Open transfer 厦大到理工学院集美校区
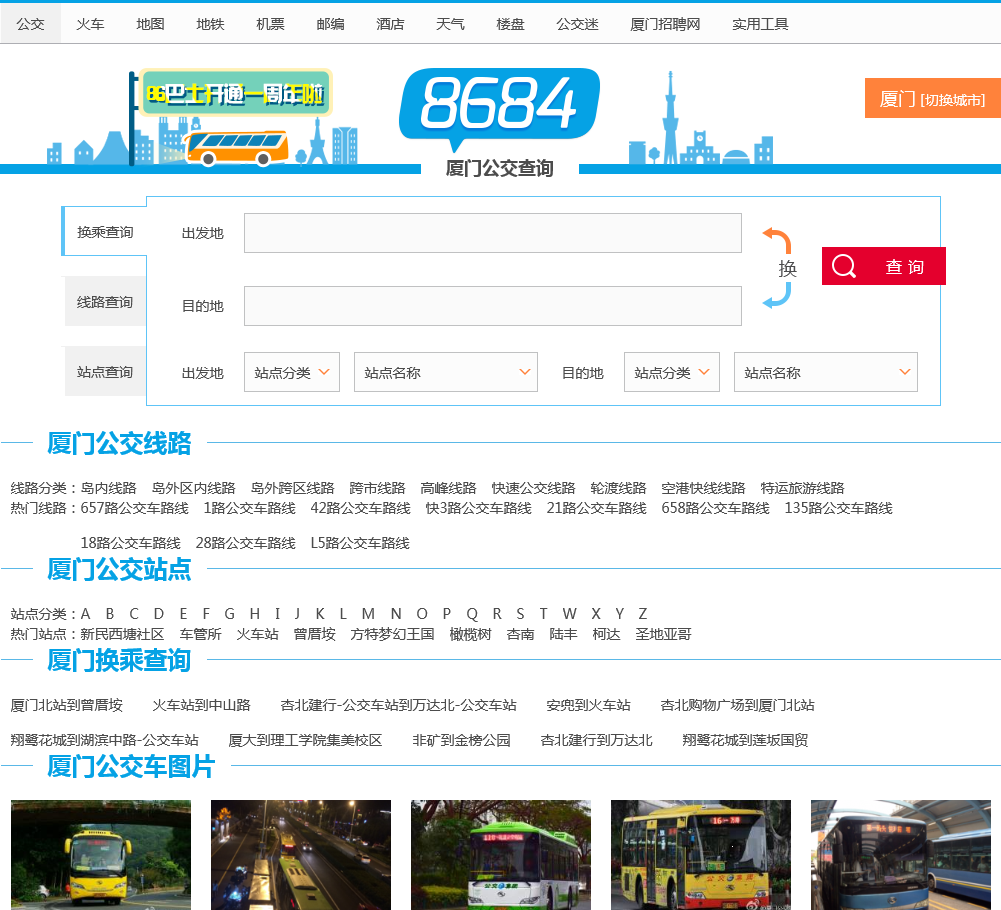The height and width of the screenshot is (910, 1001). [305, 740]
